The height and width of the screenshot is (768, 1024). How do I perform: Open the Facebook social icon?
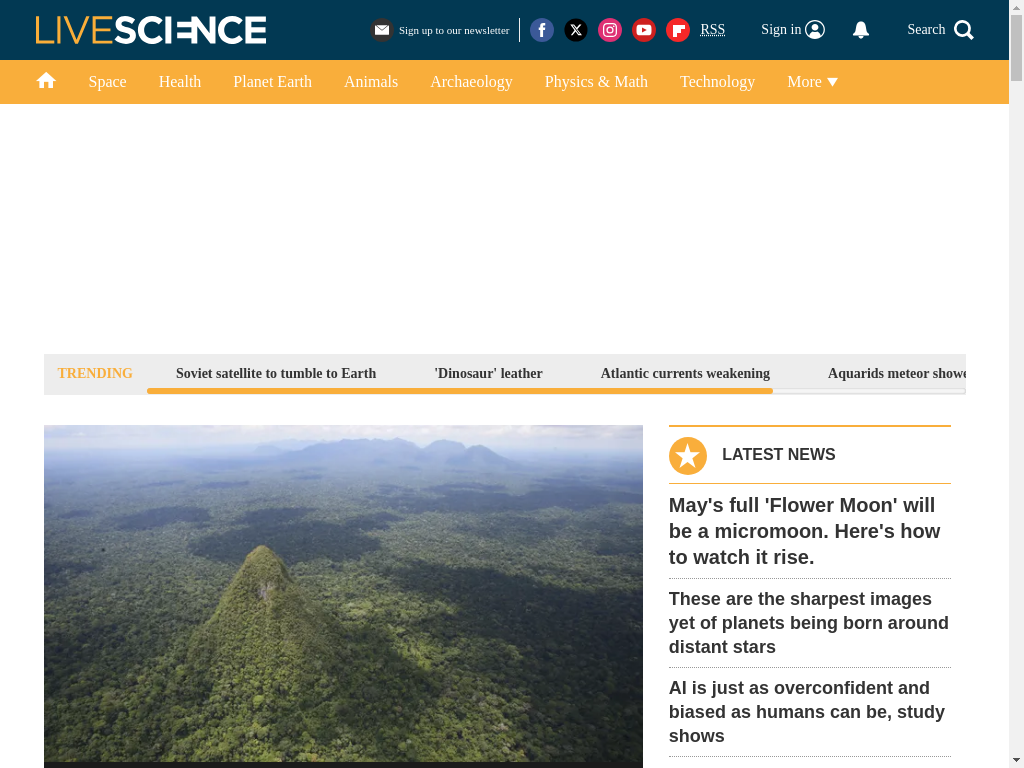[x=542, y=30]
